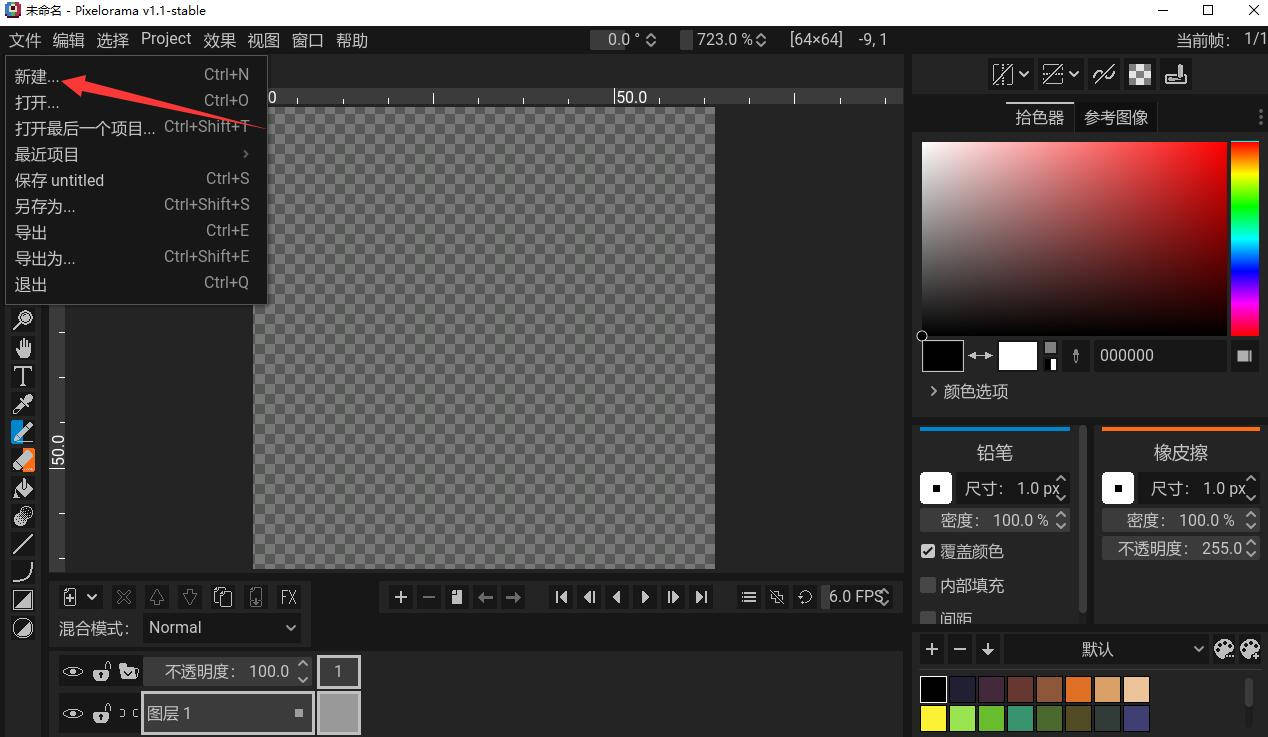Activate the Pan hand tool

click(x=22, y=348)
